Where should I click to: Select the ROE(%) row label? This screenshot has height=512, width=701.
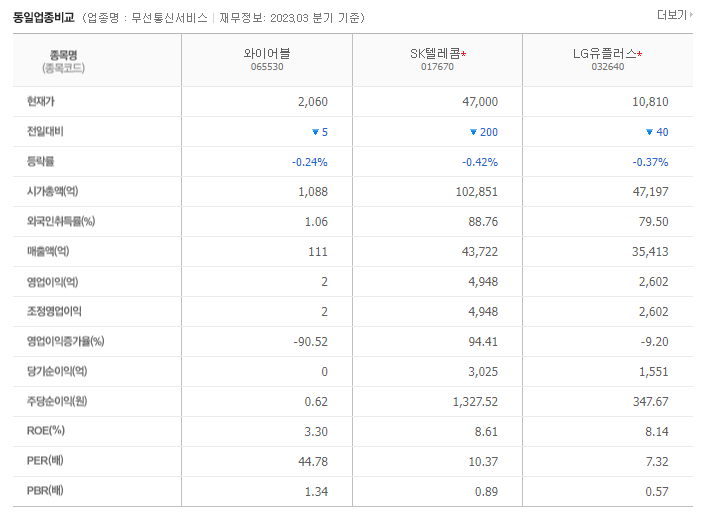pos(46,431)
